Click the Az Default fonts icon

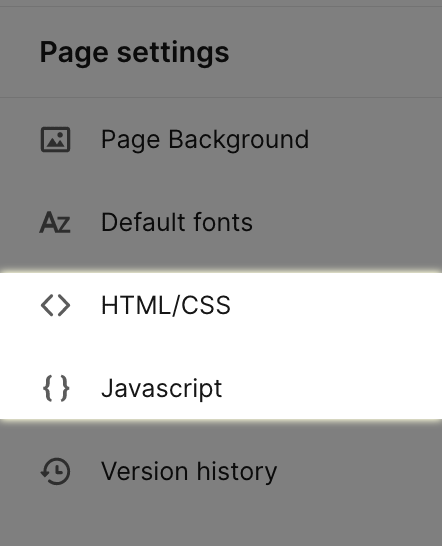[55, 222]
